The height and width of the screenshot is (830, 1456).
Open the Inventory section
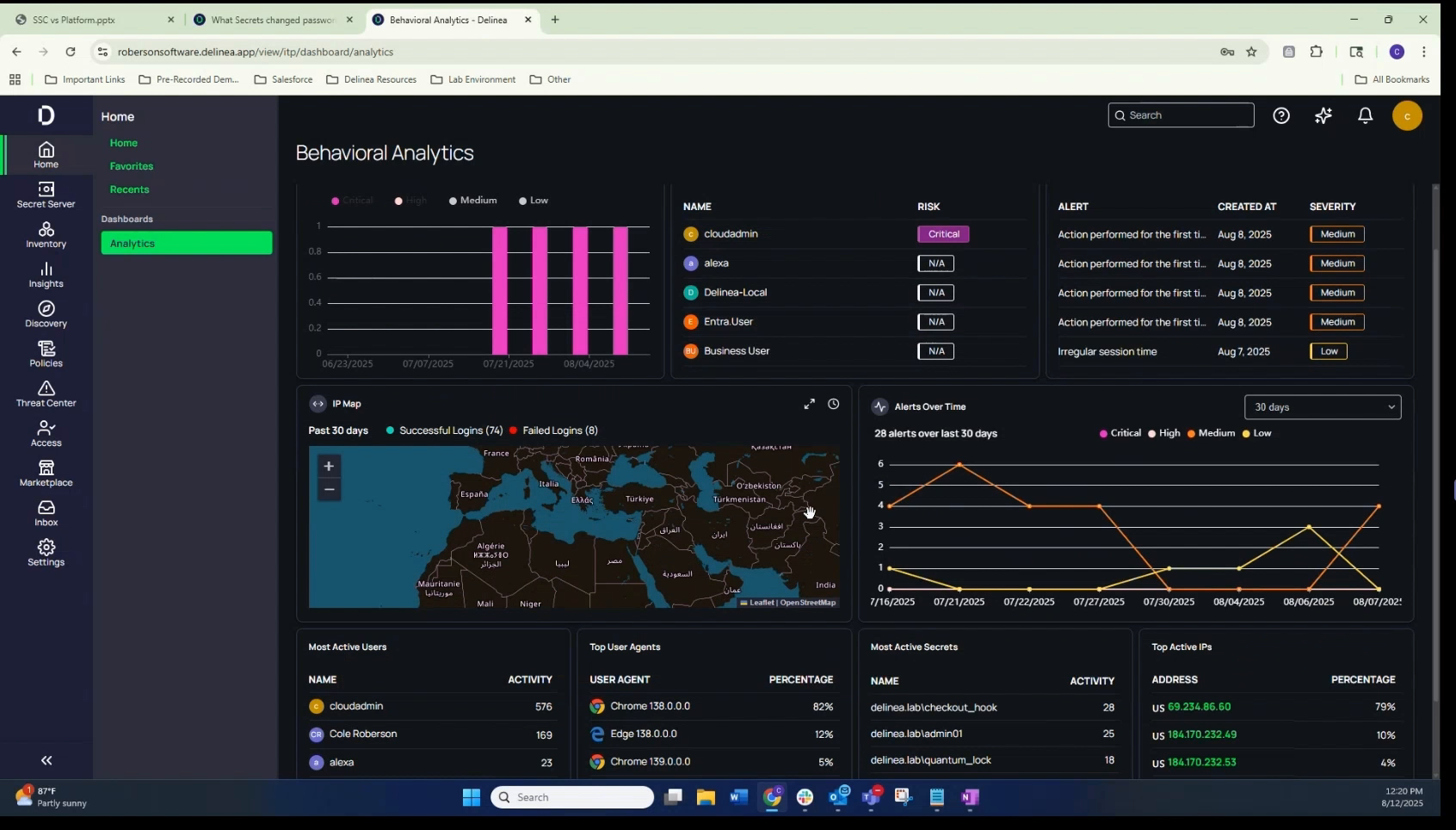(x=46, y=234)
